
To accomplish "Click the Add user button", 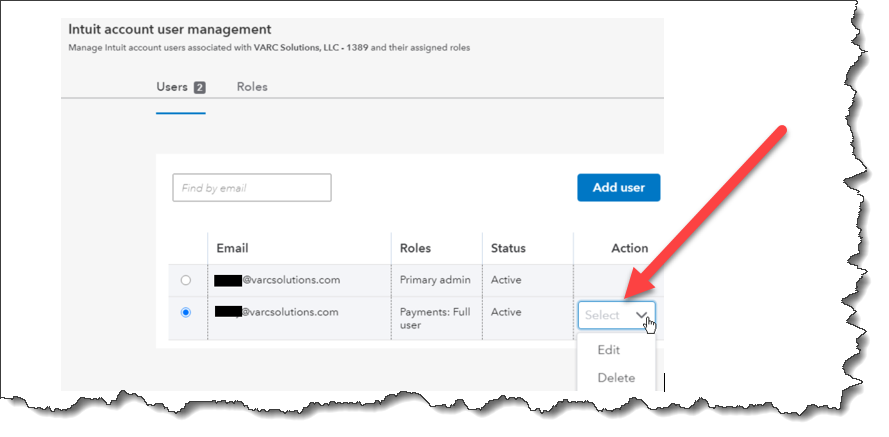I will click(619, 188).
